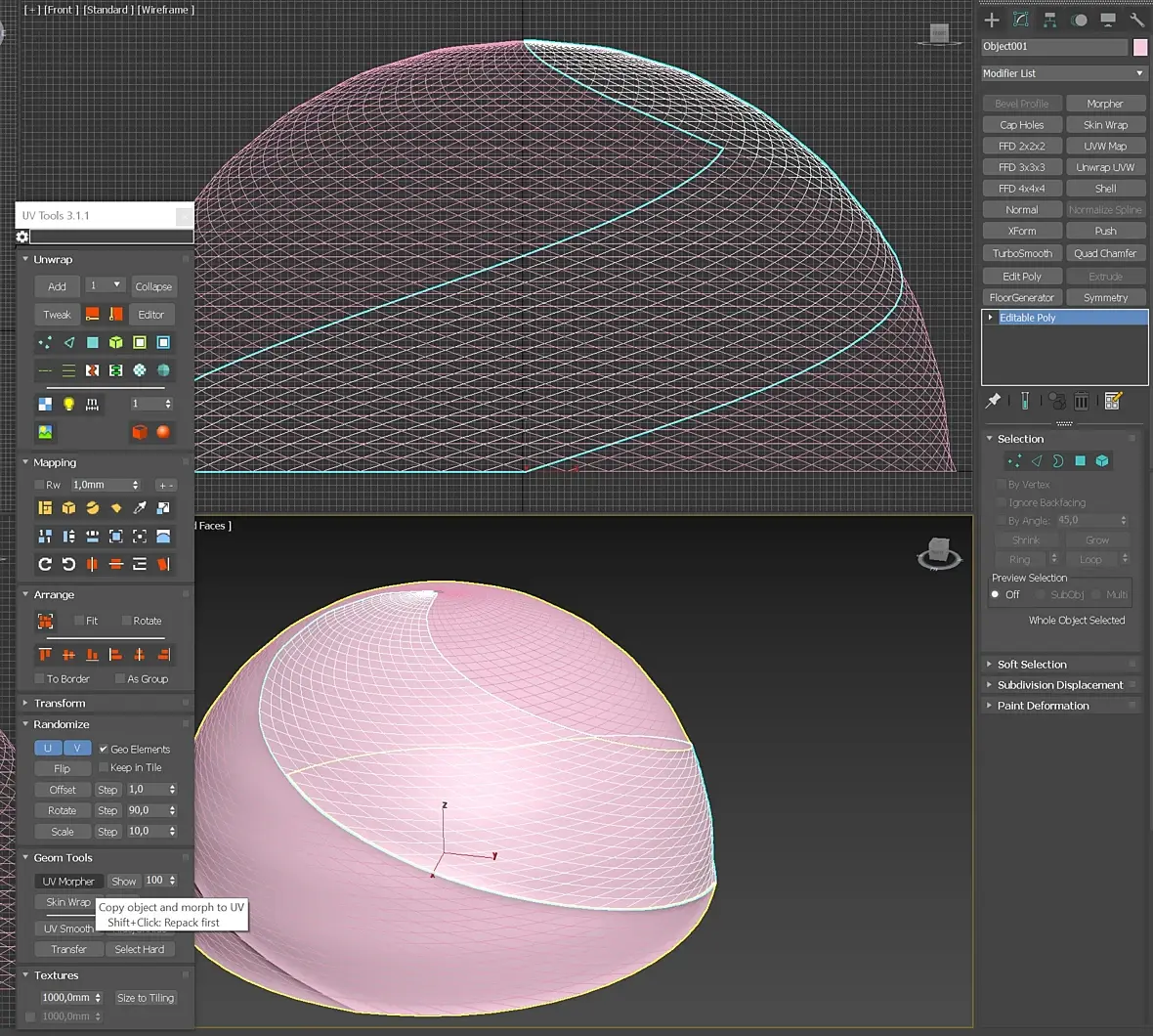Image resolution: width=1153 pixels, height=1036 pixels.
Task: Open the Wireframe viewport shading menu
Action: point(166,10)
